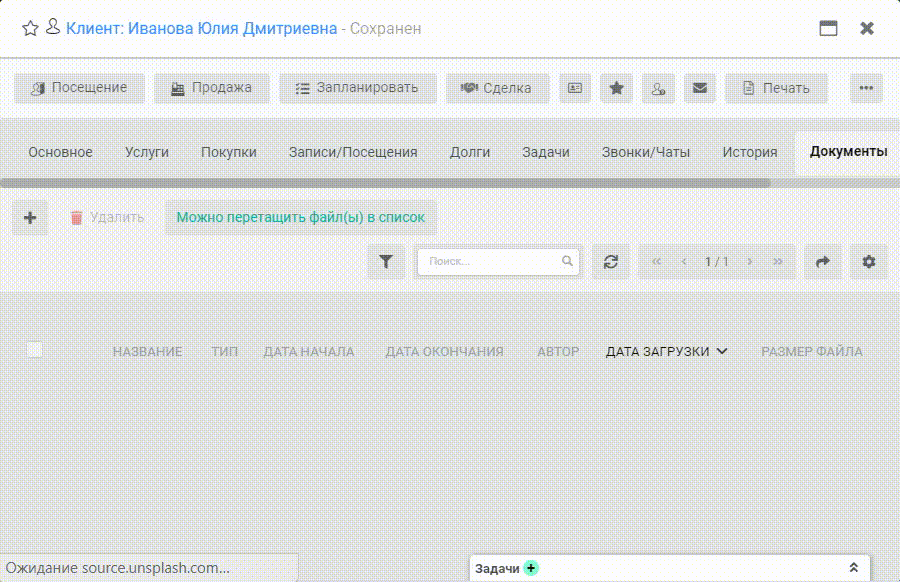
Task: Switch to the Услуги tab
Action: coord(147,152)
